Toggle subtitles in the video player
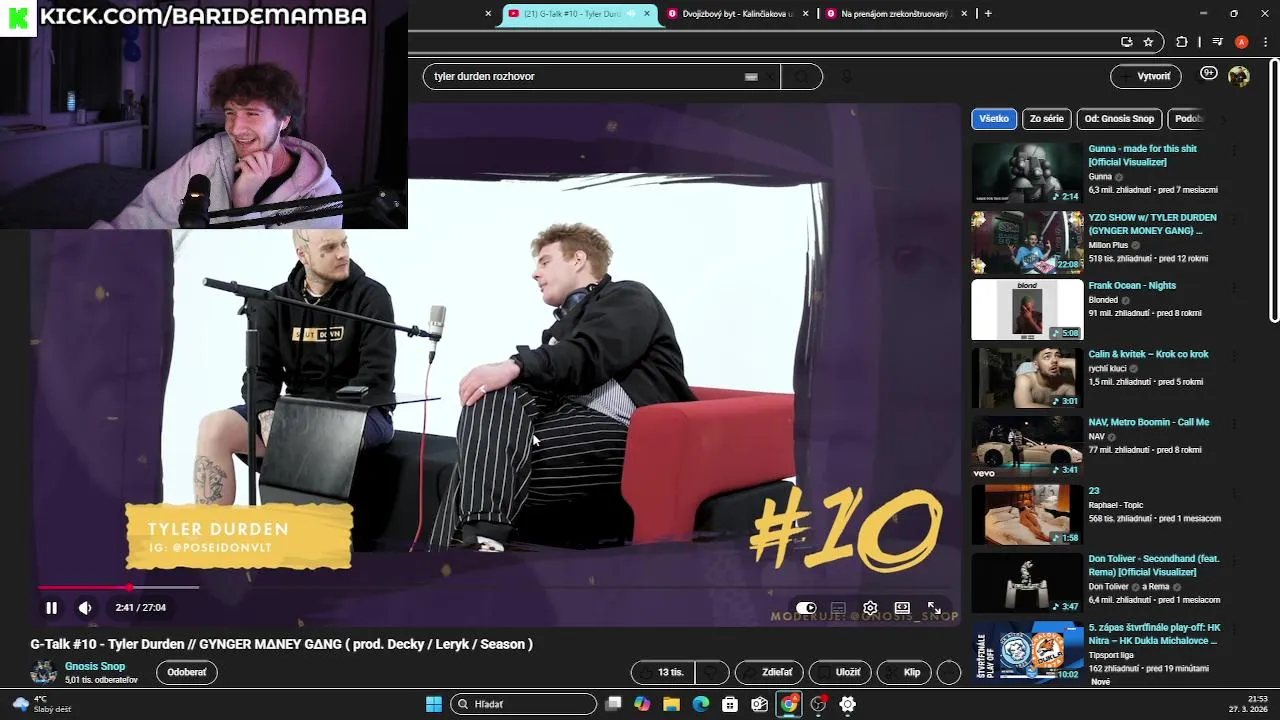The width and height of the screenshot is (1280, 720). click(838, 608)
